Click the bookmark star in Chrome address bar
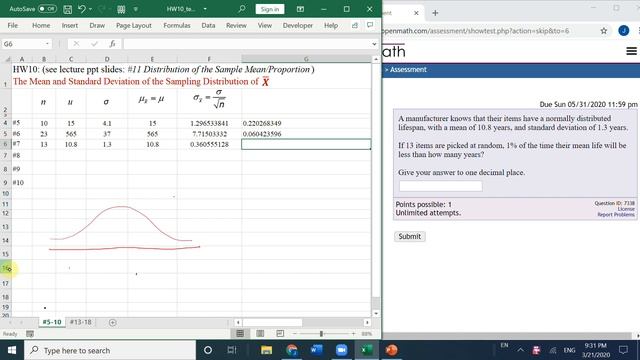 tap(604, 31)
